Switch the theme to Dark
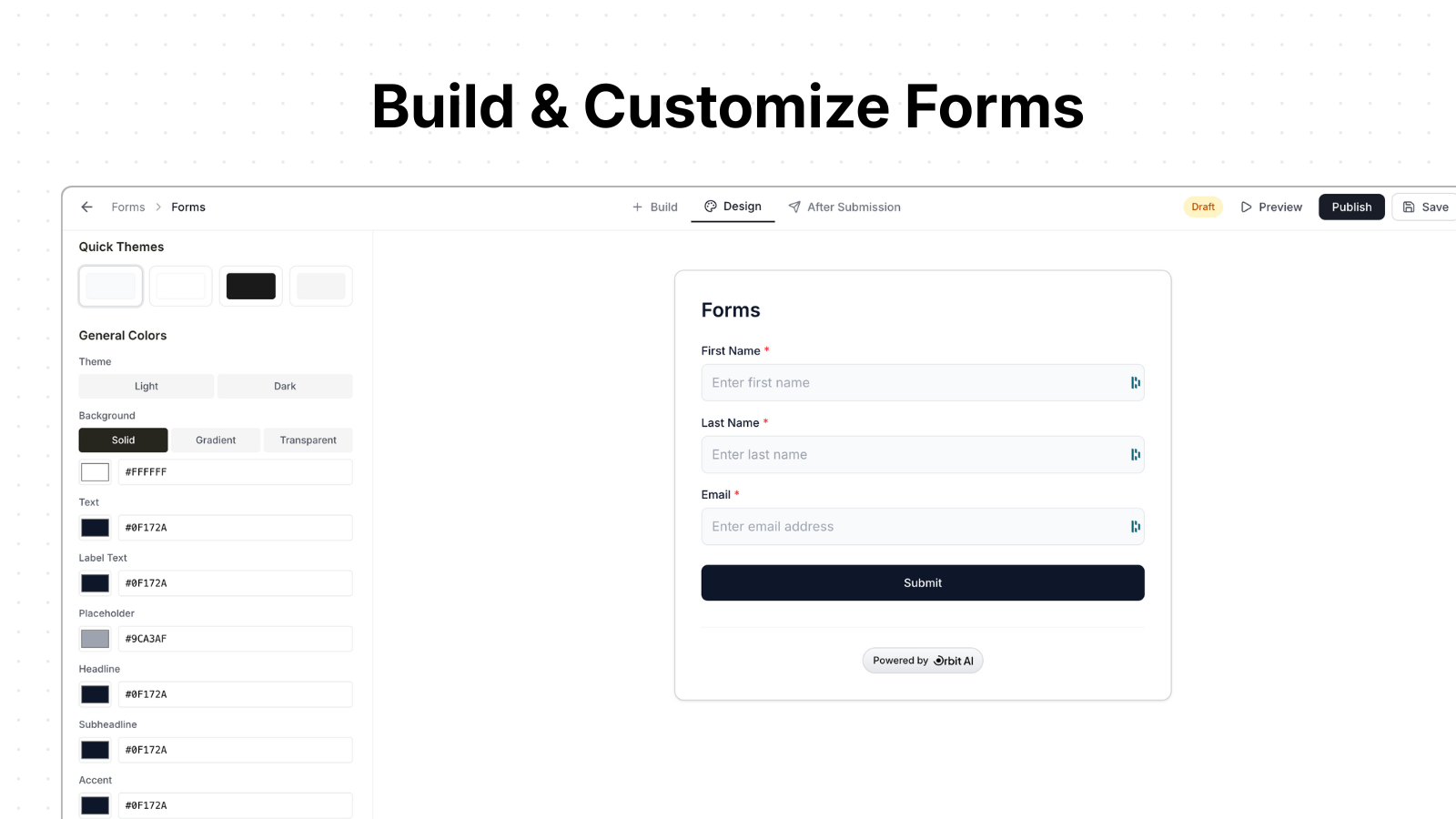 click(285, 386)
